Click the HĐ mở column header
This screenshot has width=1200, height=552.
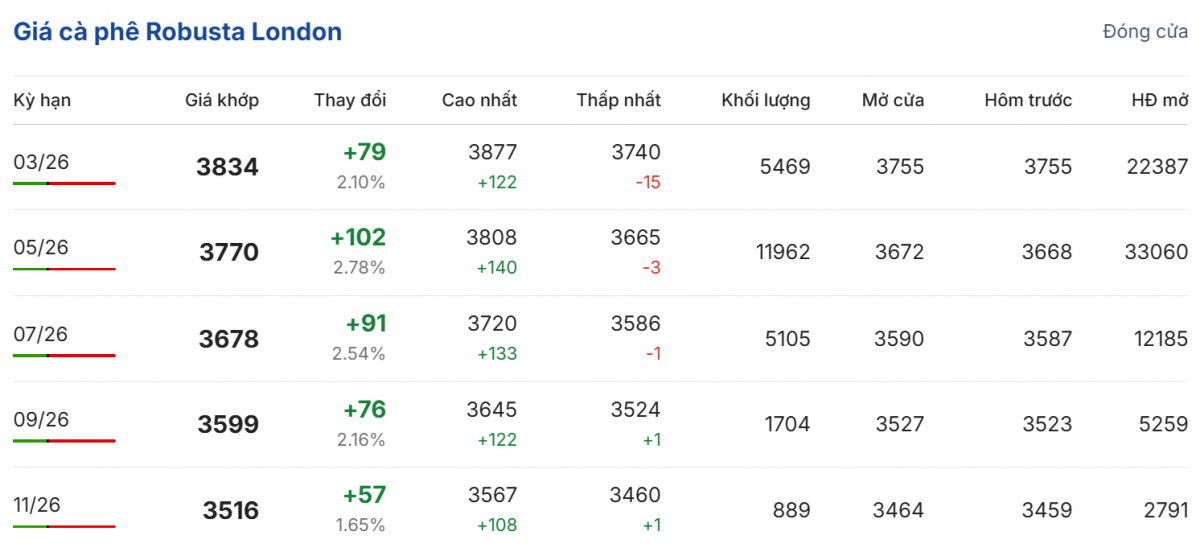click(1160, 100)
